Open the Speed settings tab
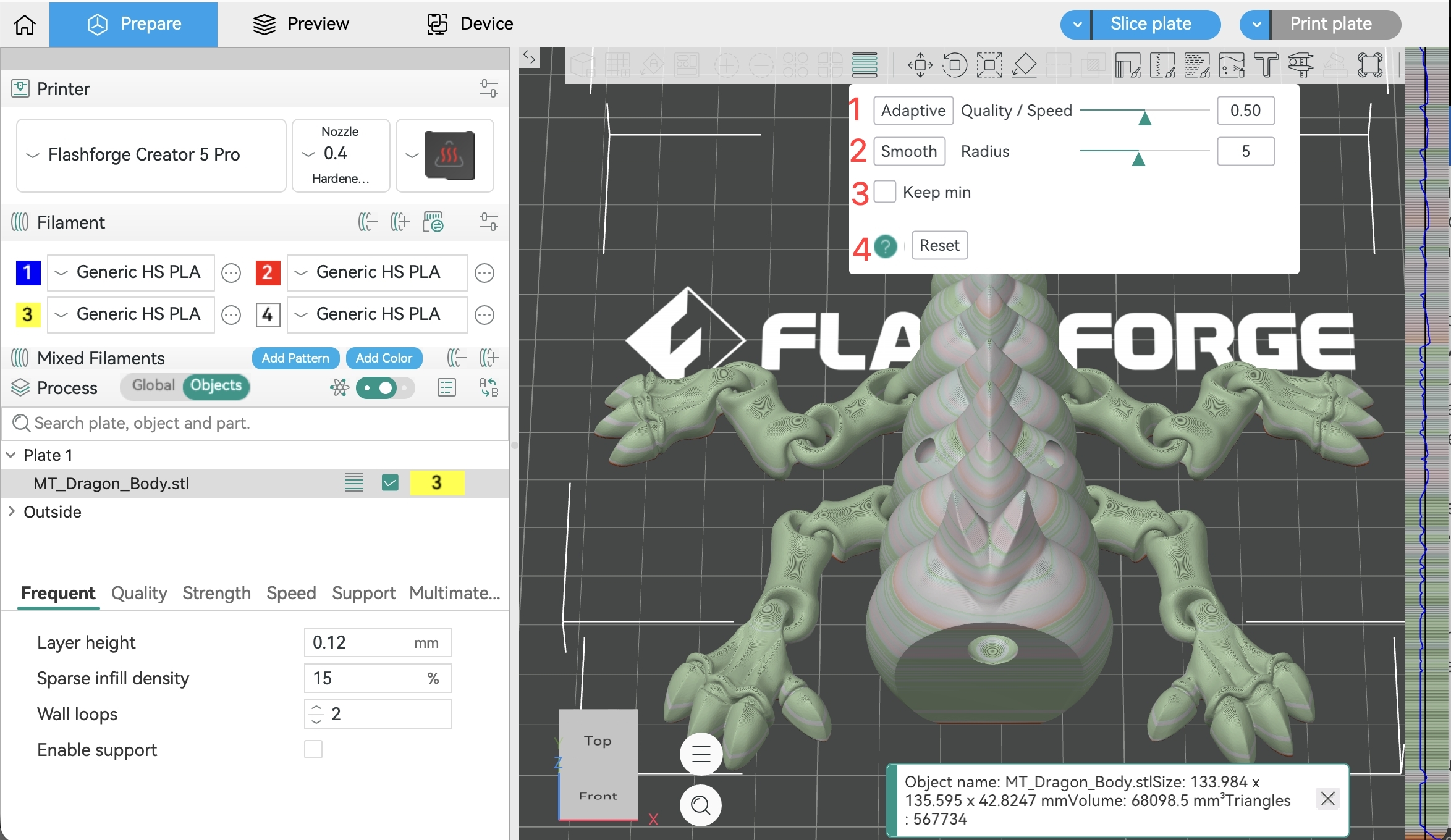Image resolution: width=1451 pixels, height=840 pixels. coord(291,593)
